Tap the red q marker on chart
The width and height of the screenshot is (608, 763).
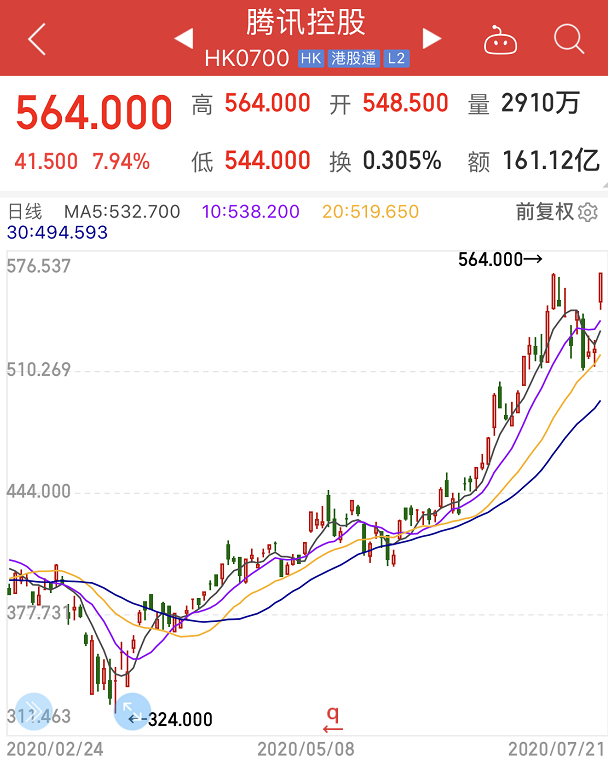coord(333,720)
